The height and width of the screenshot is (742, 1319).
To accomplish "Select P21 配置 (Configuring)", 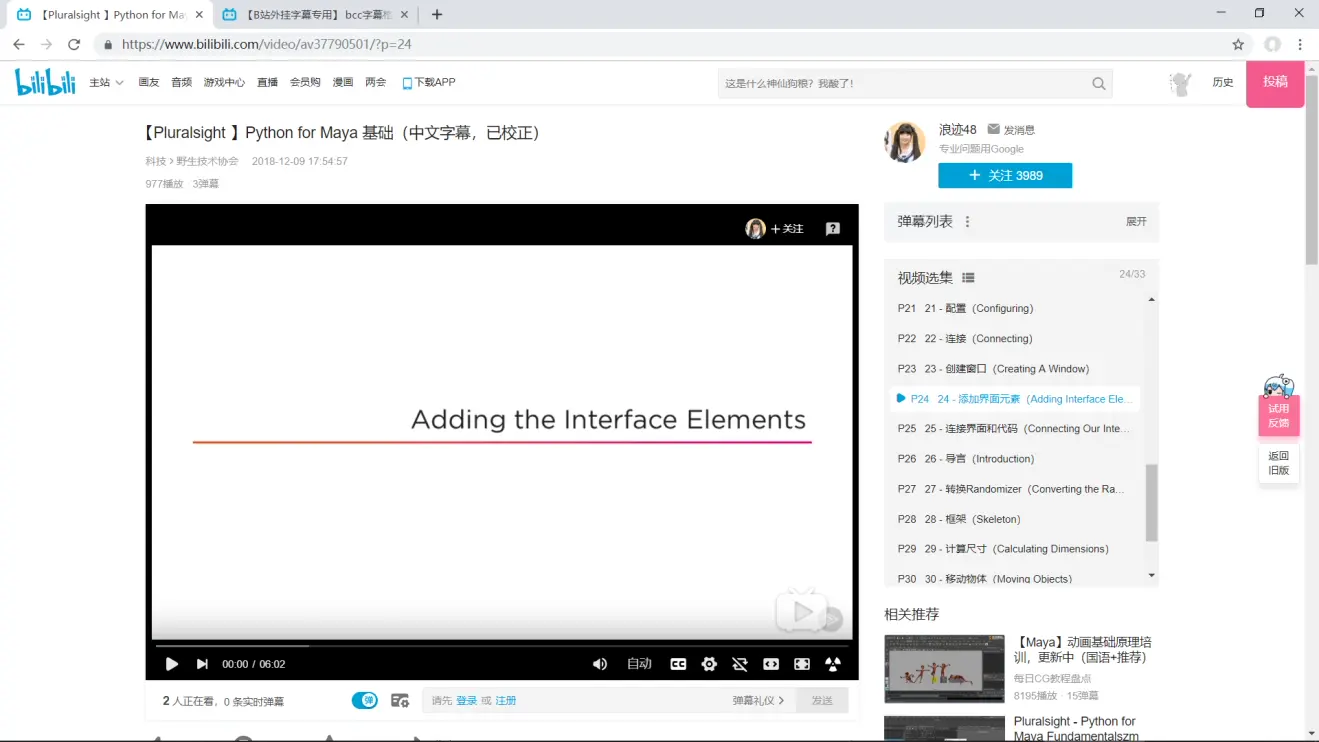I will coord(1015,308).
